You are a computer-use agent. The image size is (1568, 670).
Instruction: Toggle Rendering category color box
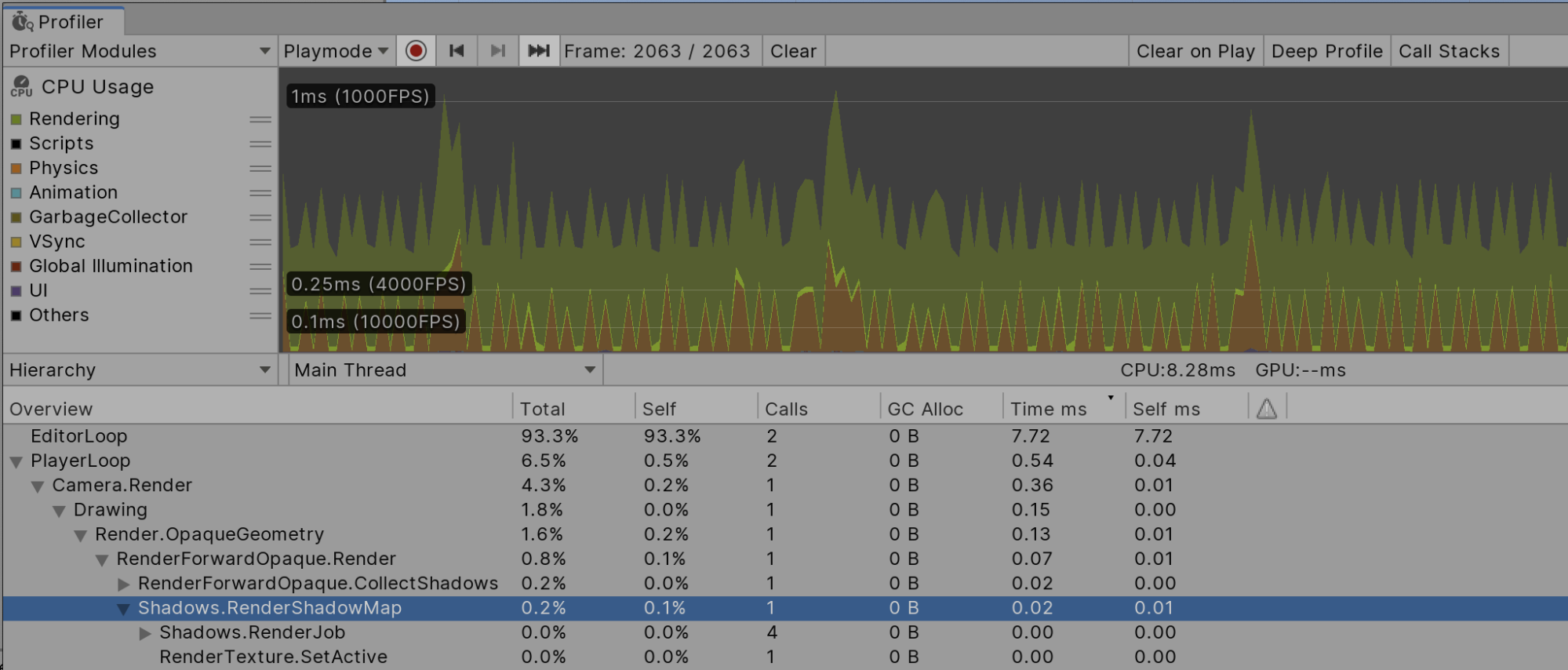(16, 119)
